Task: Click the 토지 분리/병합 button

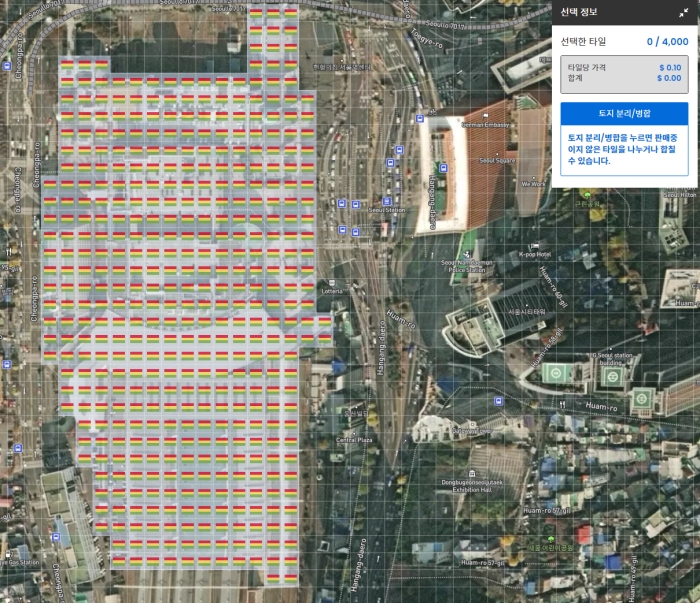Action: 624,113
